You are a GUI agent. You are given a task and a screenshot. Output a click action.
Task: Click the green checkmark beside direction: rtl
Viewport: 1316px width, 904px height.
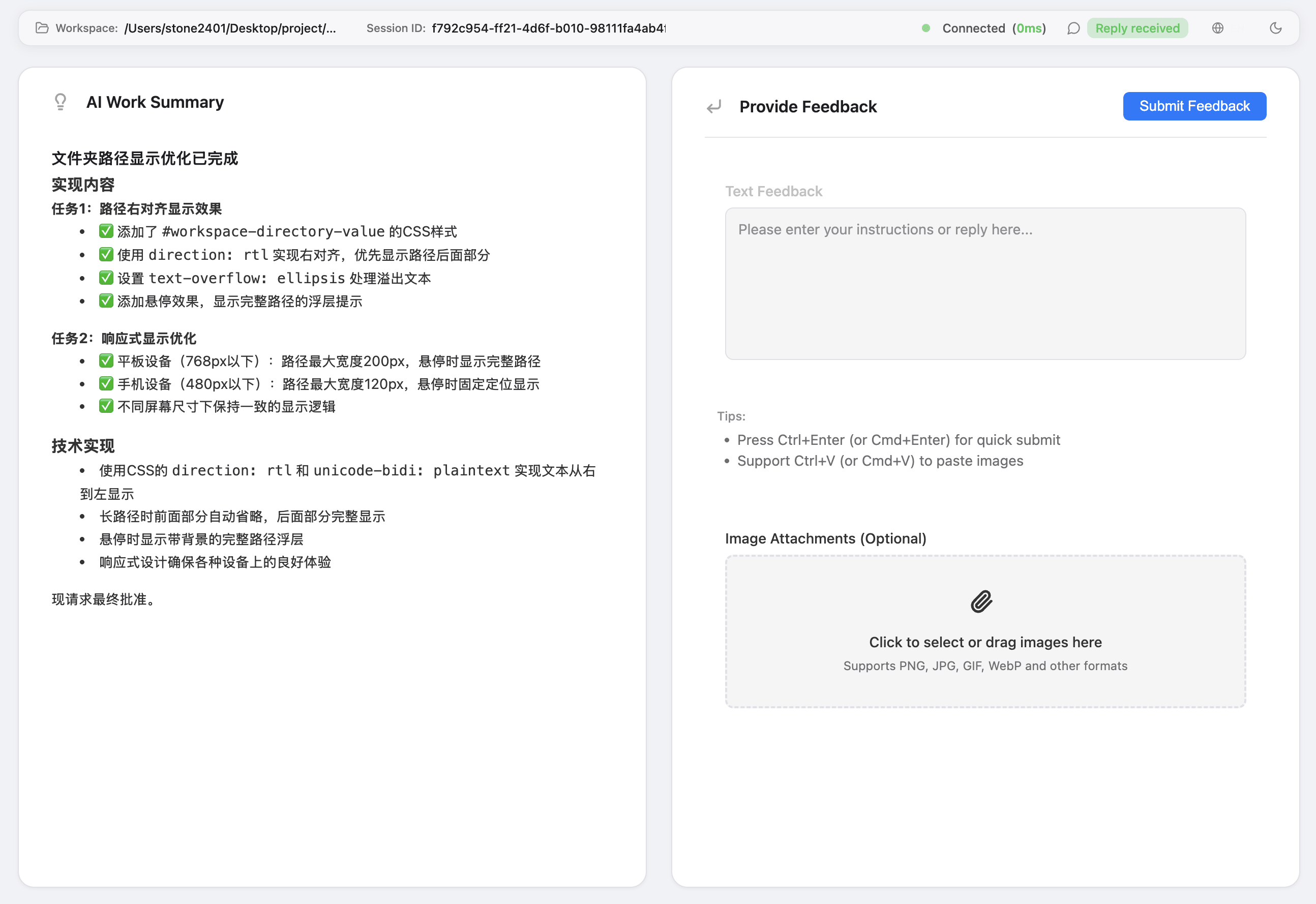coord(106,254)
